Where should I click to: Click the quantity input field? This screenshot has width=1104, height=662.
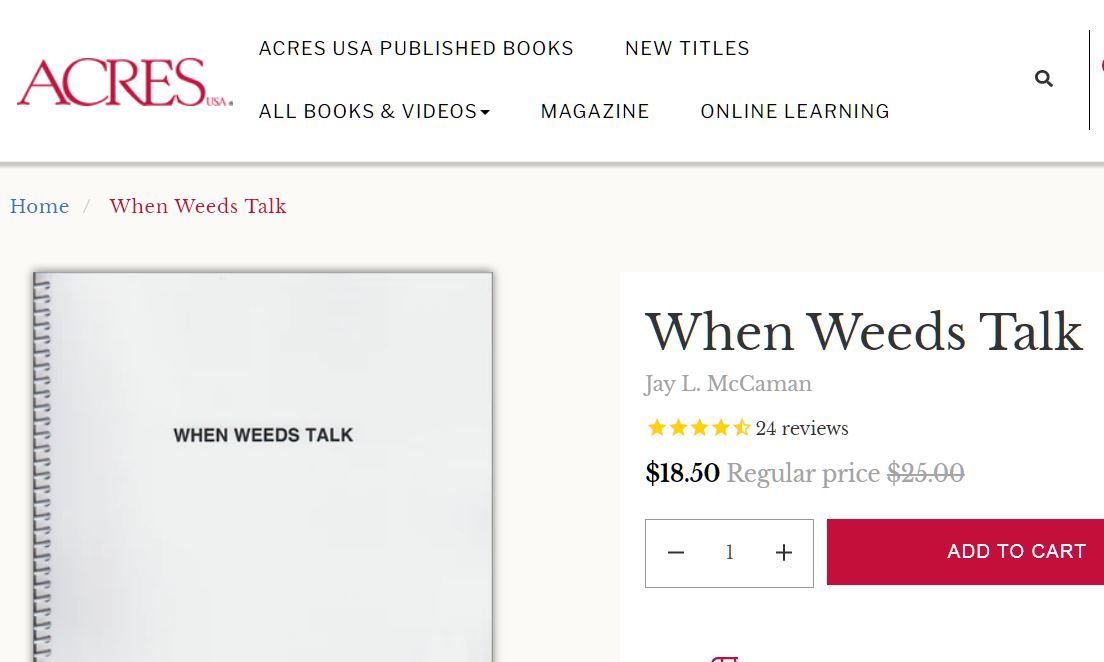click(x=730, y=553)
